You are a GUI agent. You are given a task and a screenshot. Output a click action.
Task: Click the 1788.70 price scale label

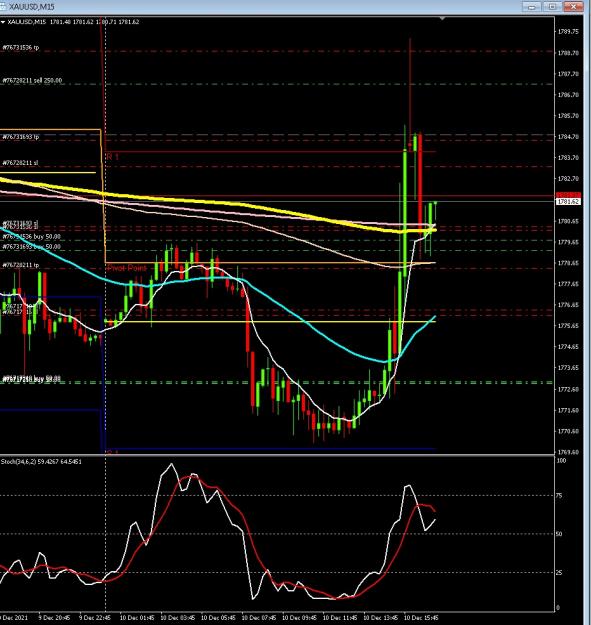coord(568,53)
